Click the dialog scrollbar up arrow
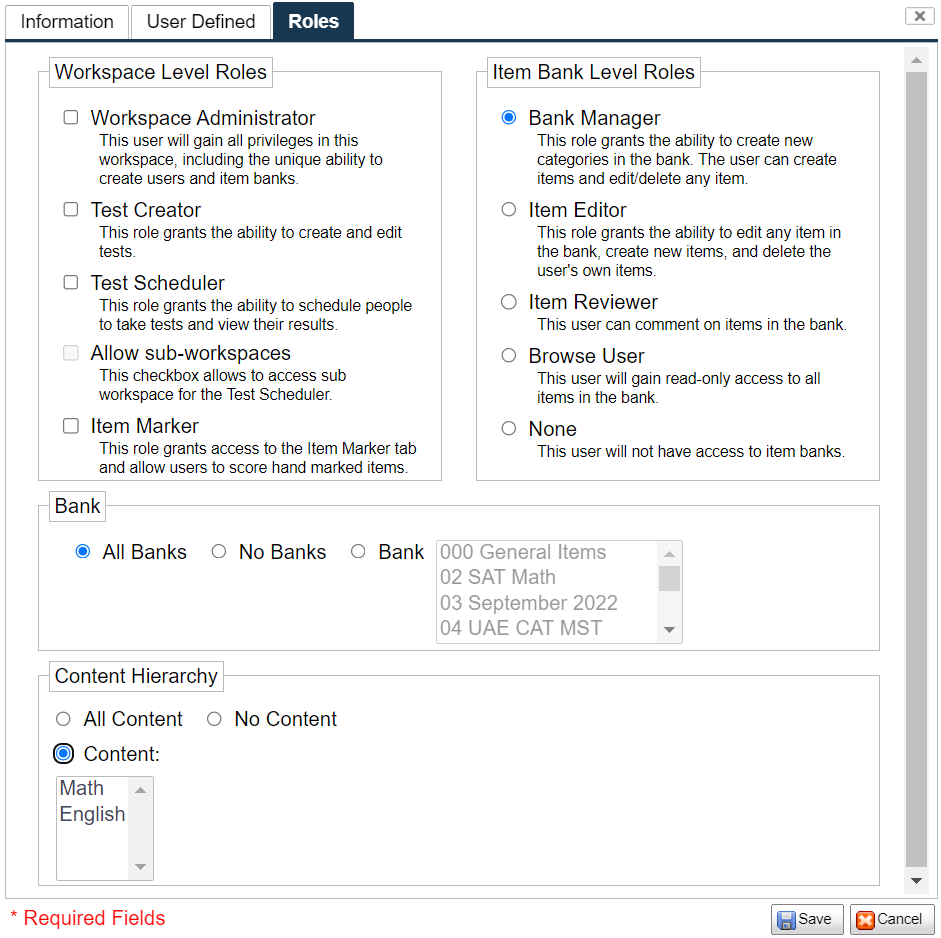 [916, 60]
